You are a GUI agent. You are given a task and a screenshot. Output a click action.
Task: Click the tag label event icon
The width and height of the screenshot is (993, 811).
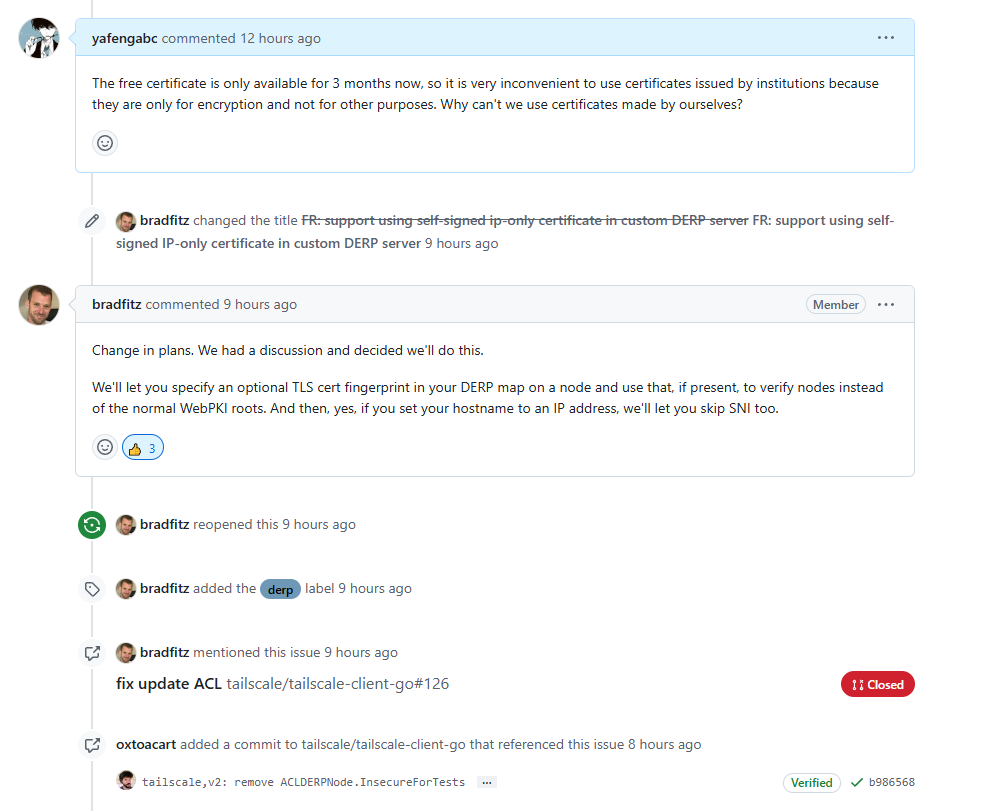(92, 589)
